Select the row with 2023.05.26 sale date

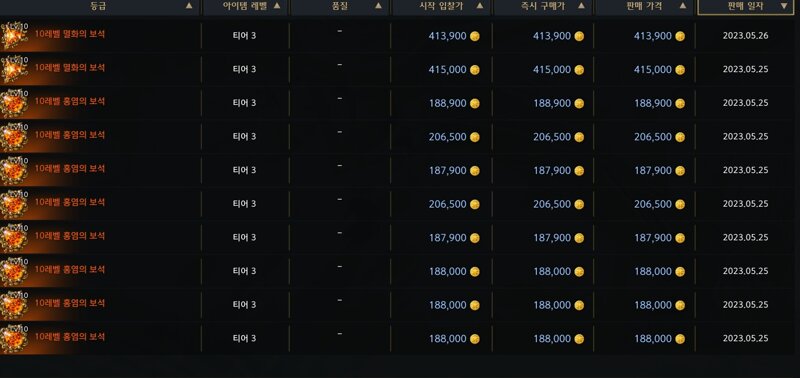(x=398, y=36)
